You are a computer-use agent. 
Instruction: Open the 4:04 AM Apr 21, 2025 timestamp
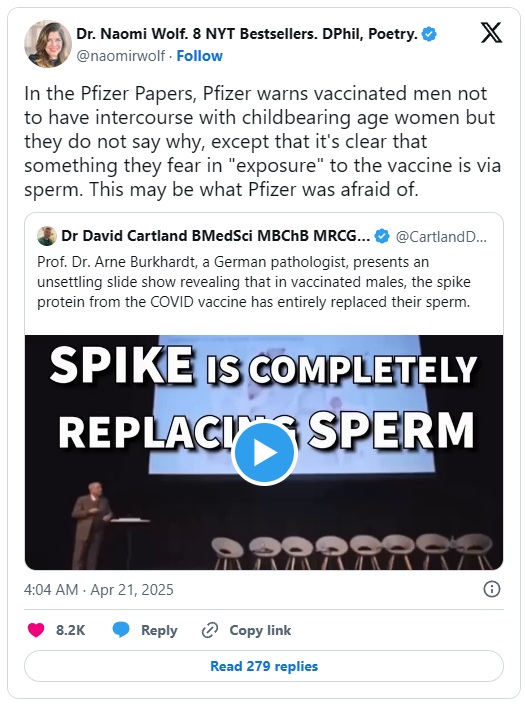99,589
